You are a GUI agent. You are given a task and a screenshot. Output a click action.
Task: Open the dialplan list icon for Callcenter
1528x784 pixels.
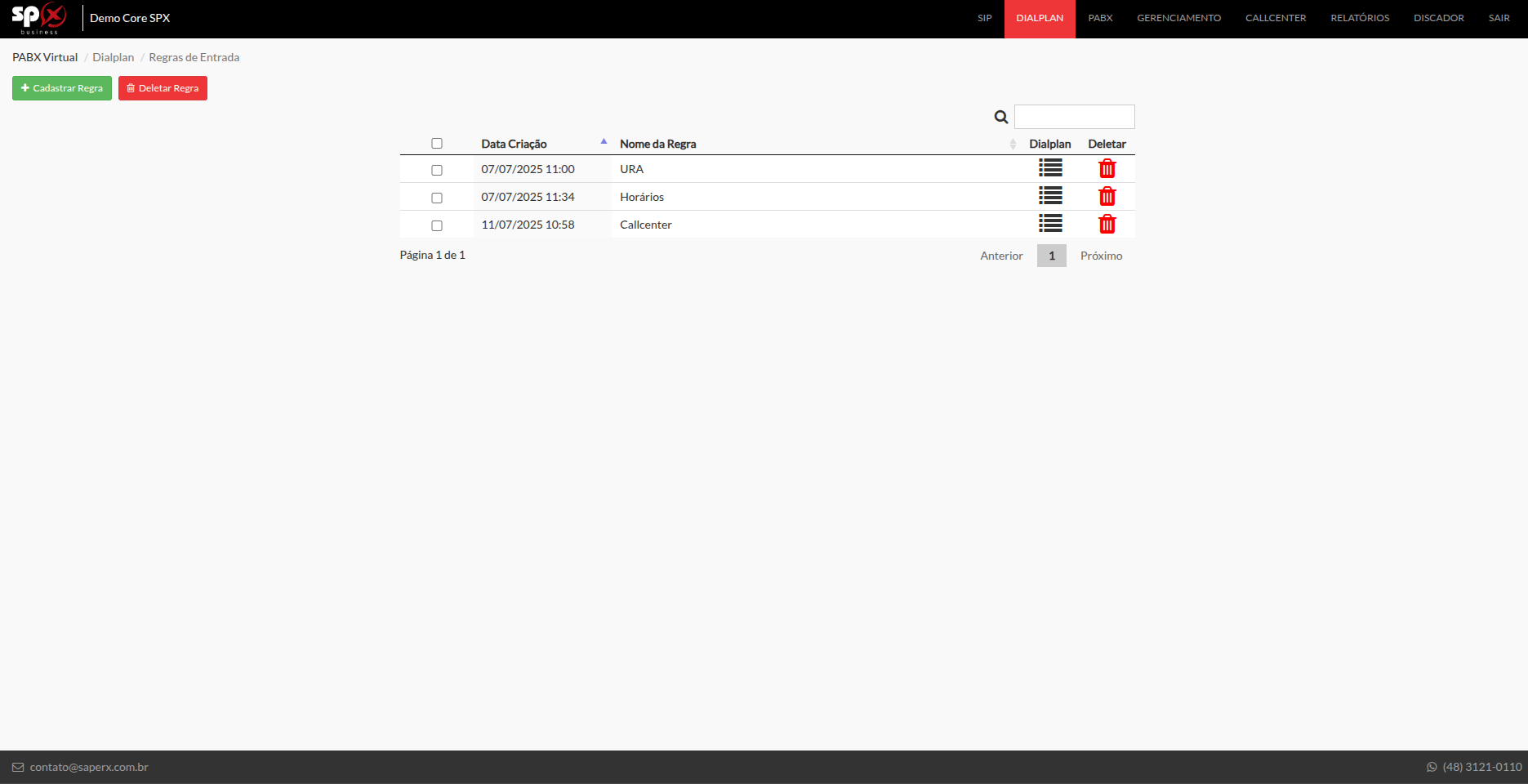1050,224
